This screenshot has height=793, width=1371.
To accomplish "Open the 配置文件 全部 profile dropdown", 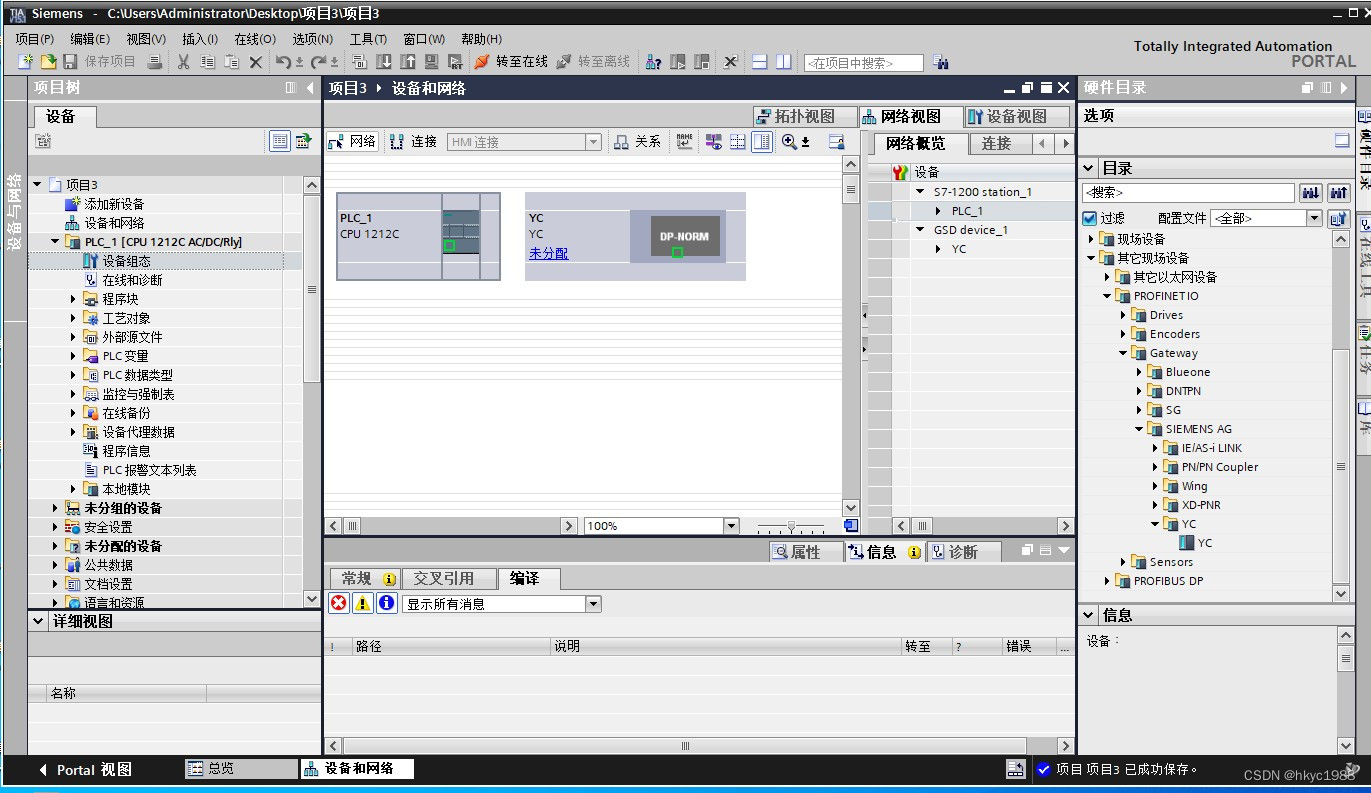I will [x=1315, y=218].
